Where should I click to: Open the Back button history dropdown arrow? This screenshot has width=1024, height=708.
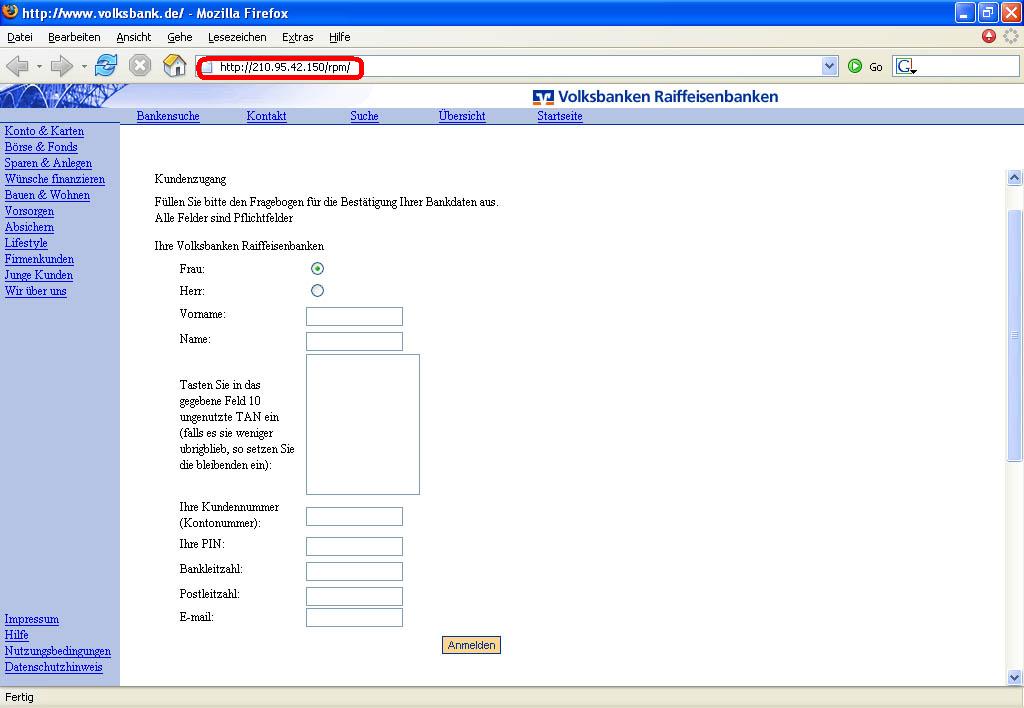[x=39, y=67]
